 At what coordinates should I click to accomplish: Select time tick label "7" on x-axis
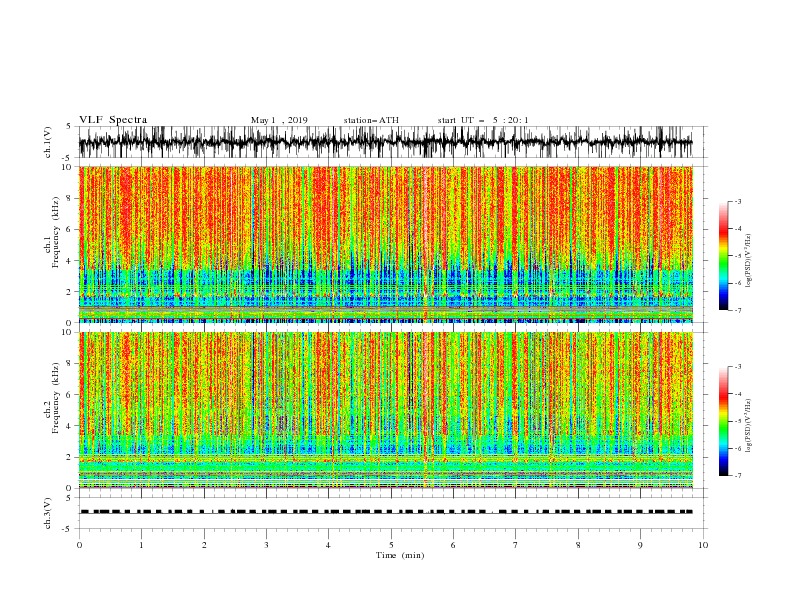[x=516, y=545]
